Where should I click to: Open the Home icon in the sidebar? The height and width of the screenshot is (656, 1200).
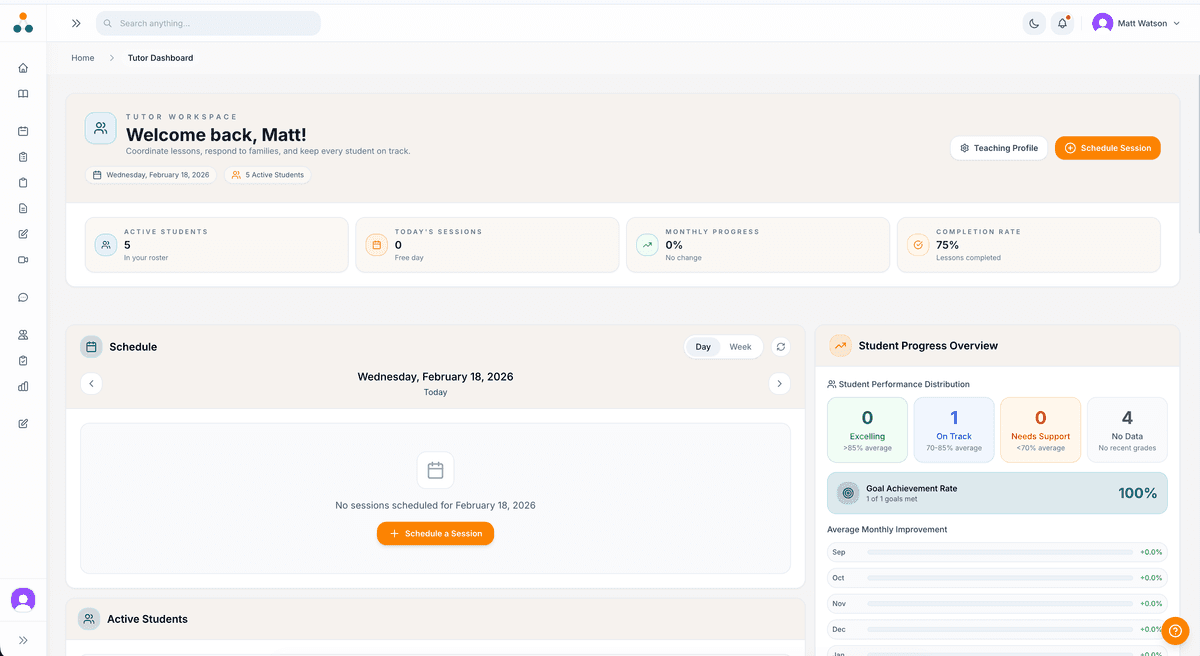[22, 68]
